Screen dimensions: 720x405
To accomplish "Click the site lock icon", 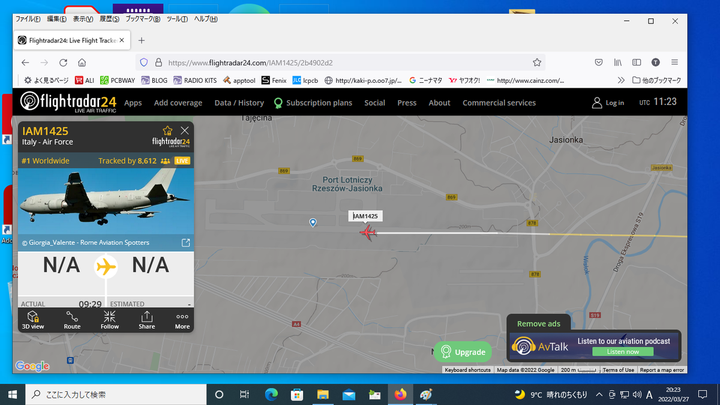I will point(158,62).
